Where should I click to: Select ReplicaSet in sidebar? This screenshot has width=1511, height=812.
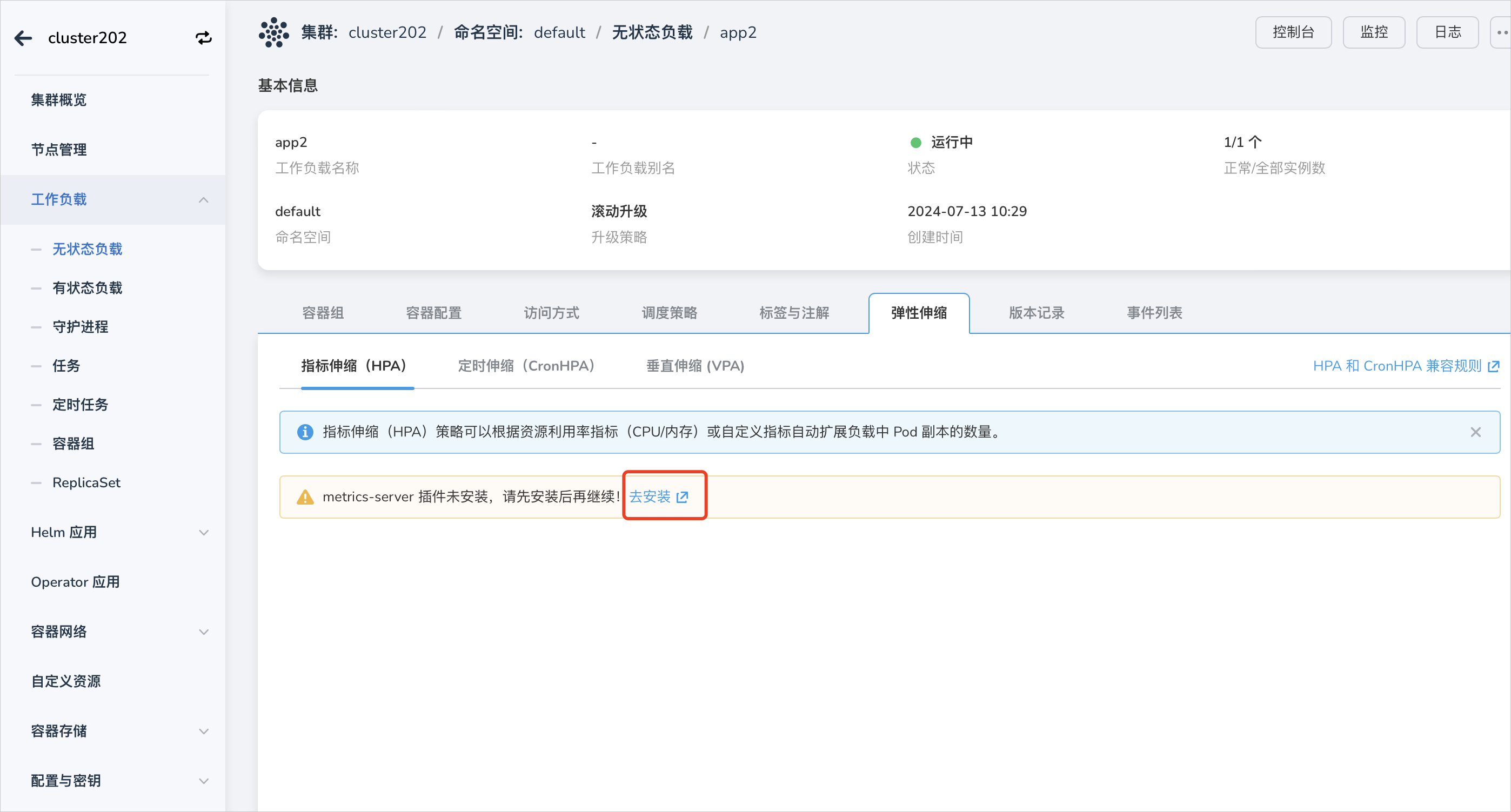(x=86, y=482)
